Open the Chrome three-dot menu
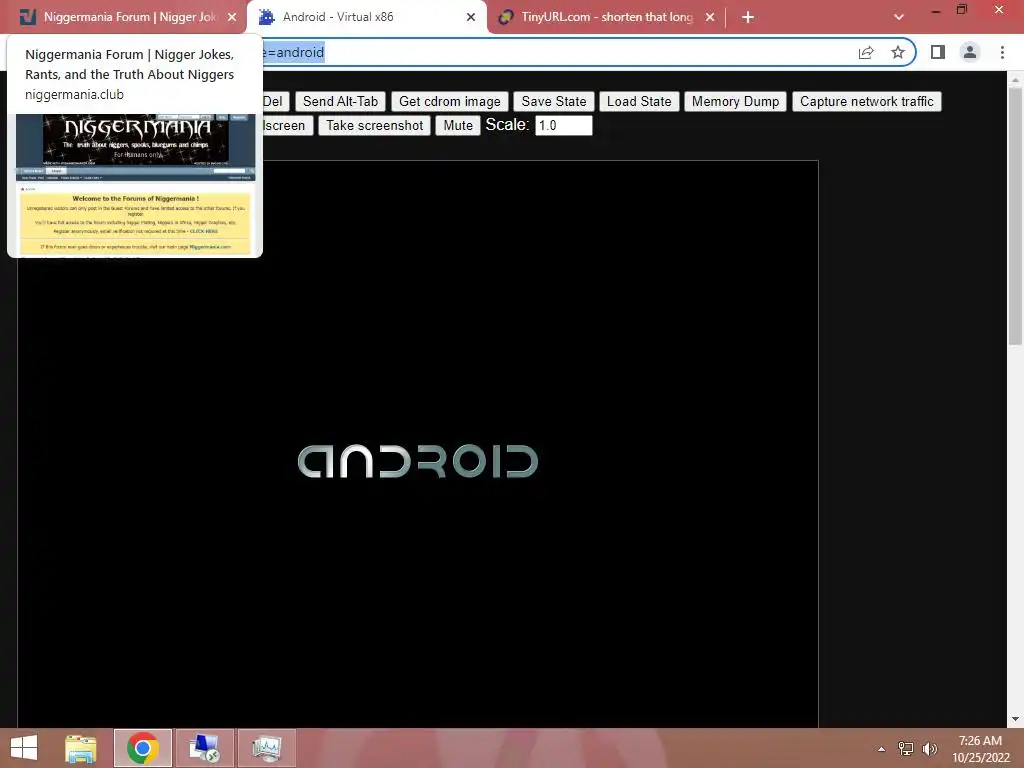1024x768 pixels. pyautogui.click(x=1002, y=52)
